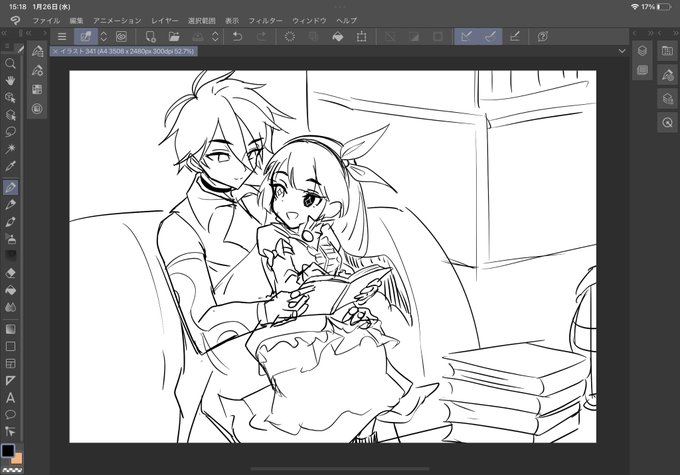Open the ファイル menu
This screenshot has width=680, height=475.
[46, 20]
